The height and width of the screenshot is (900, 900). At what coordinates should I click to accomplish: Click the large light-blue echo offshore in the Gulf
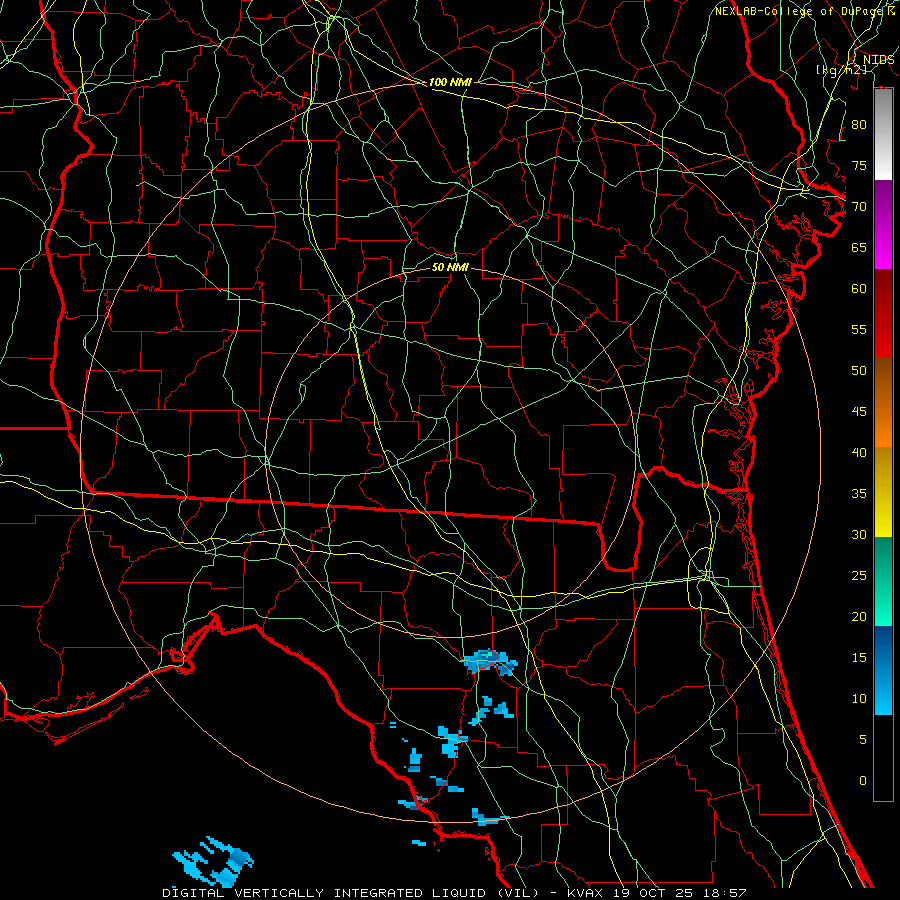213,862
